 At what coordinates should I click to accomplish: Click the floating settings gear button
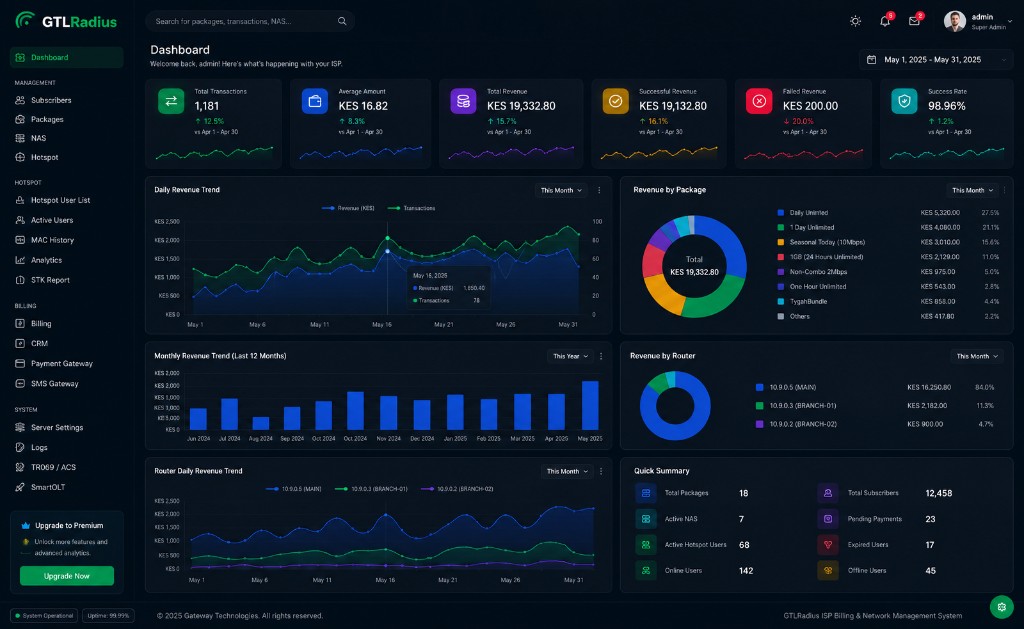[1001, 607]
